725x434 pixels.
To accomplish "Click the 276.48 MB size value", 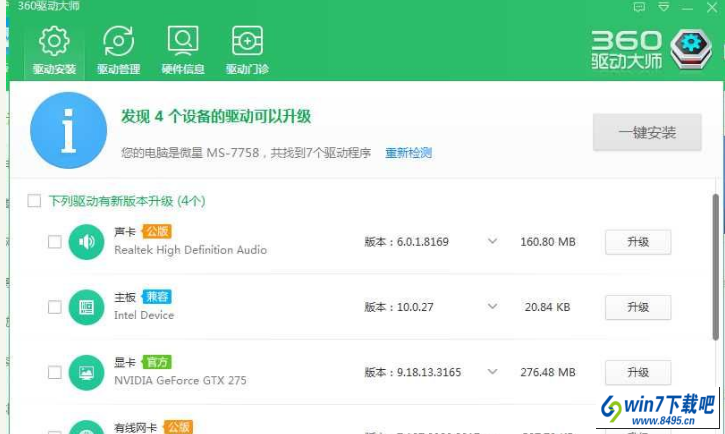I will (x=548, y=372).
